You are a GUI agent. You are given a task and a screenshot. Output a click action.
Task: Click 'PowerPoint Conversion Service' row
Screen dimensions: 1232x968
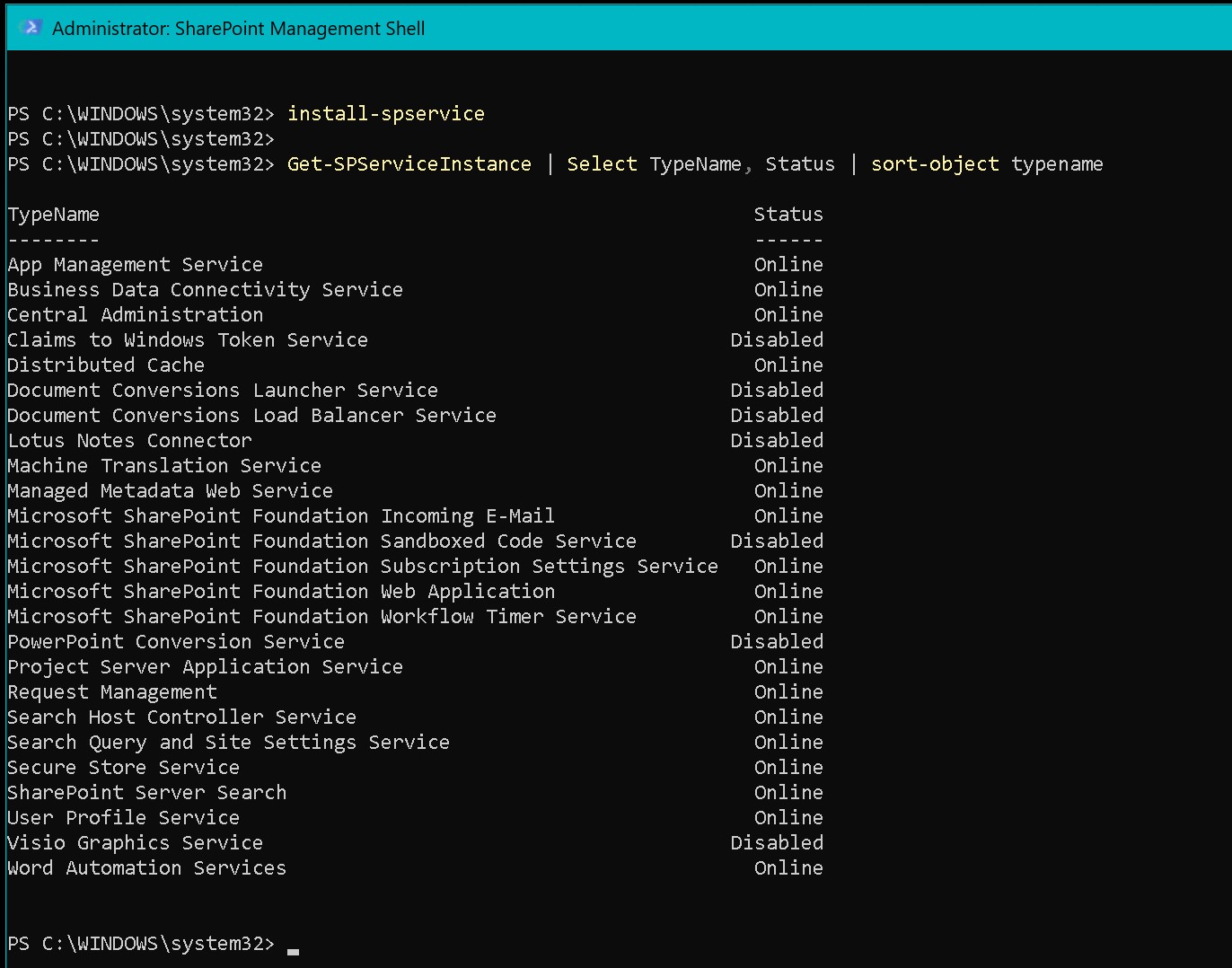pyautogui.click(x=416, y=642)
